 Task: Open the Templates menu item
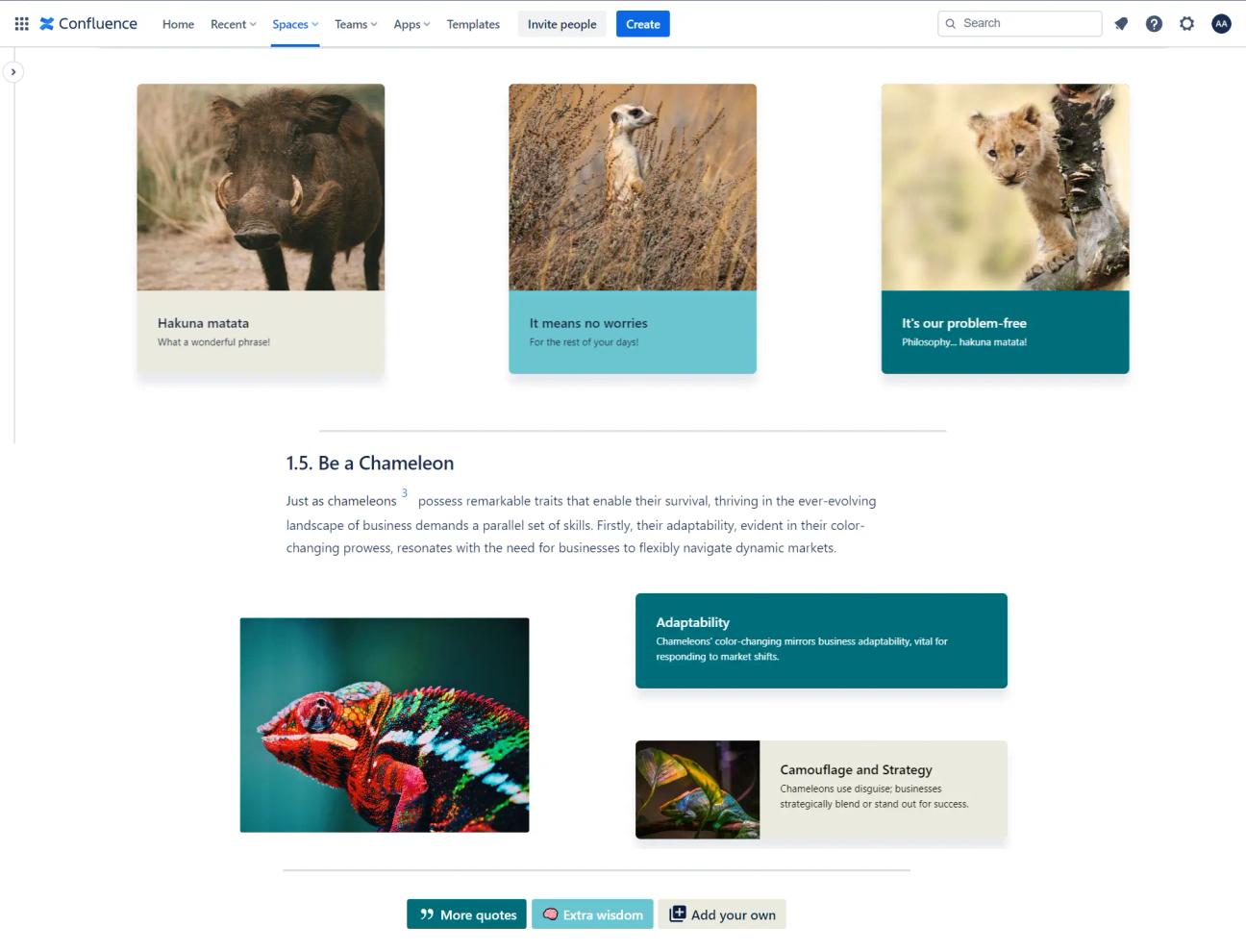pos(473,24)
